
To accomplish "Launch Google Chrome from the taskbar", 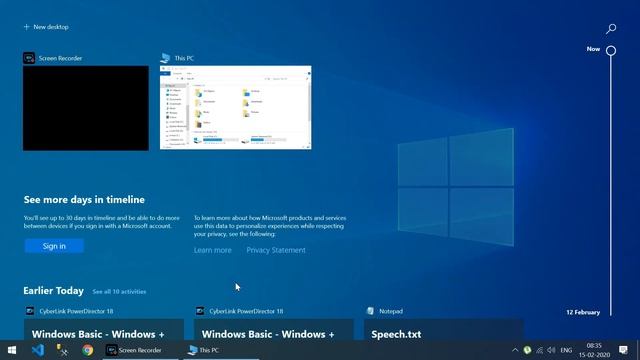I will [87, 350].
